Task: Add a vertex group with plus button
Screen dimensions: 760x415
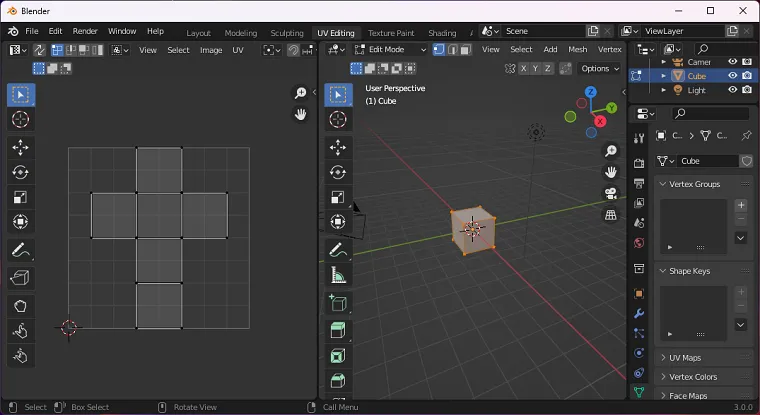Action: 741,205
